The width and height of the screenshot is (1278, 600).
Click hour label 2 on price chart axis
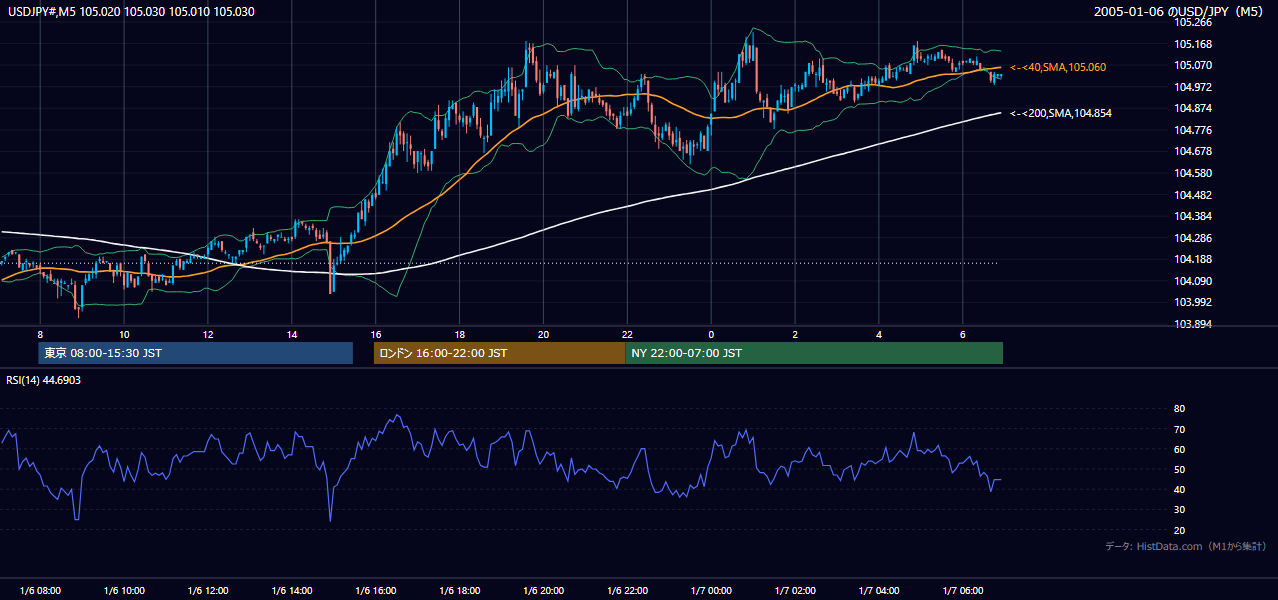795,334
